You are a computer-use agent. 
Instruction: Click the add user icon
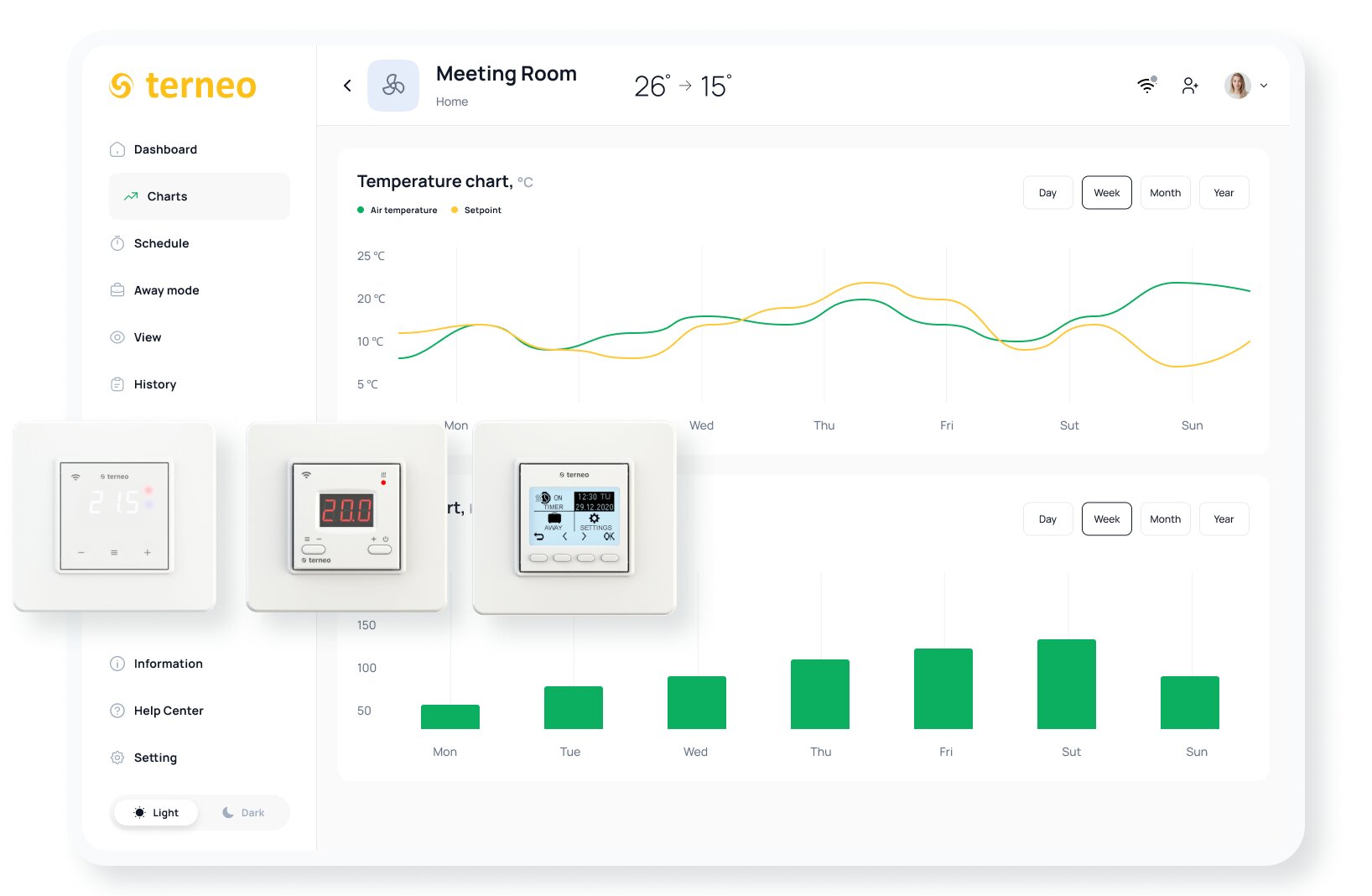point(1189,85)
